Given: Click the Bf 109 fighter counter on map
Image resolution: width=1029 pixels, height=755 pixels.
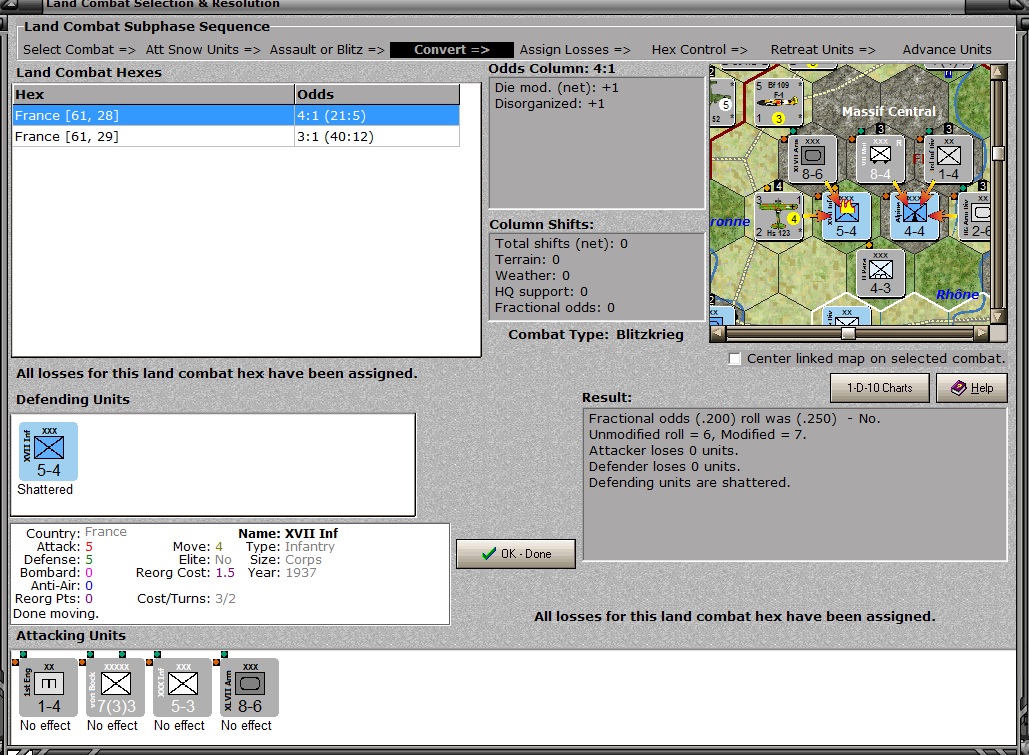Looking at the screenshot, I should [x=778, y=102].
